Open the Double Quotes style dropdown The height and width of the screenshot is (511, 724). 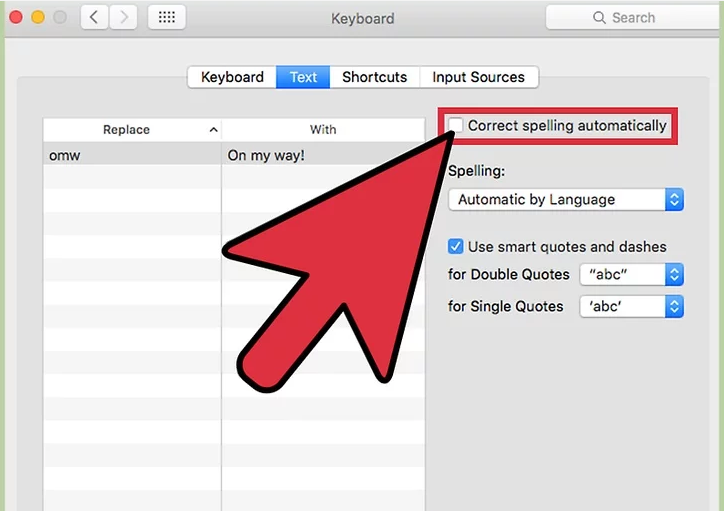point(631,275)
